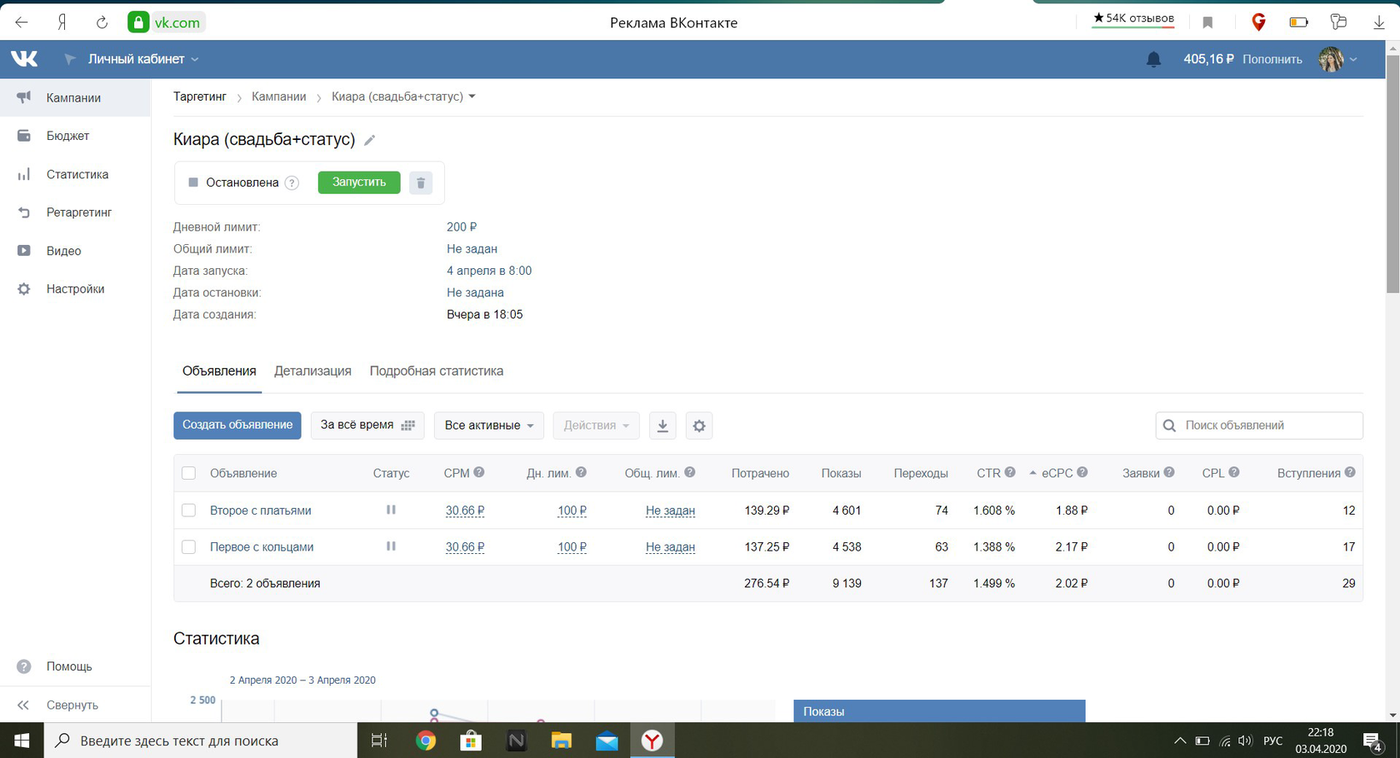Open notifications bell icon

point(1154,59)
